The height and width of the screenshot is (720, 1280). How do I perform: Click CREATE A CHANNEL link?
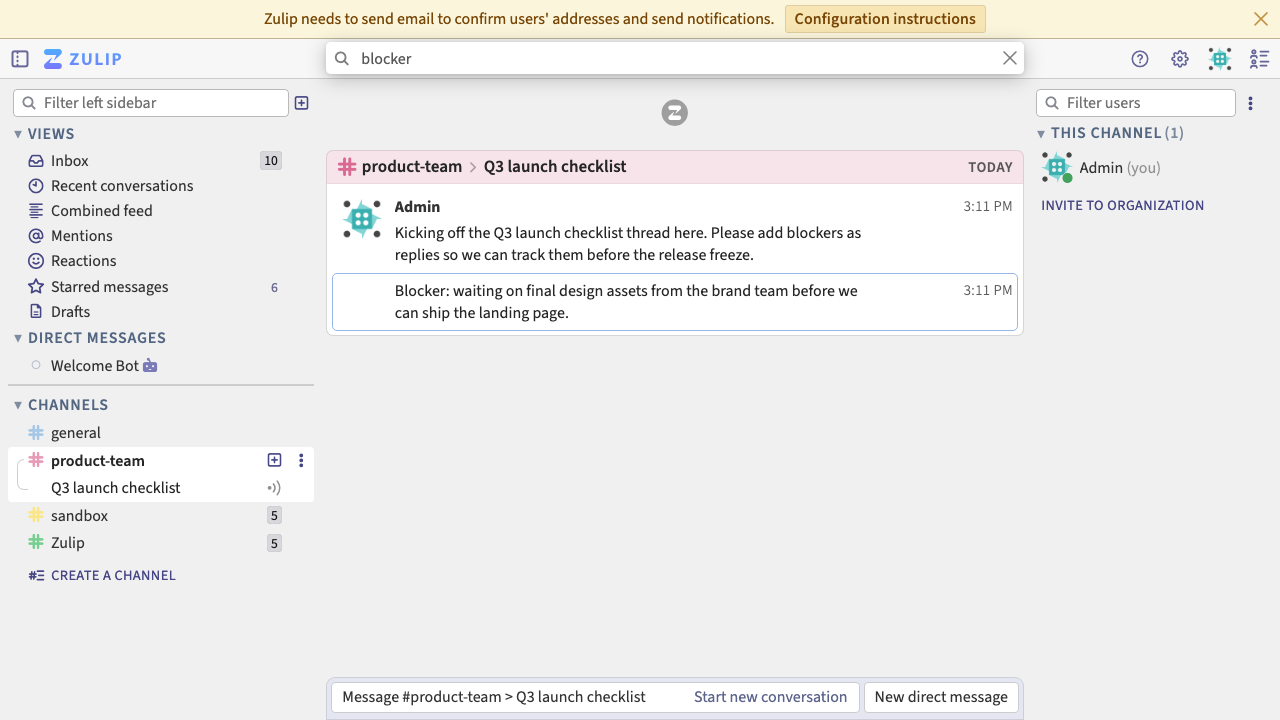113,575
